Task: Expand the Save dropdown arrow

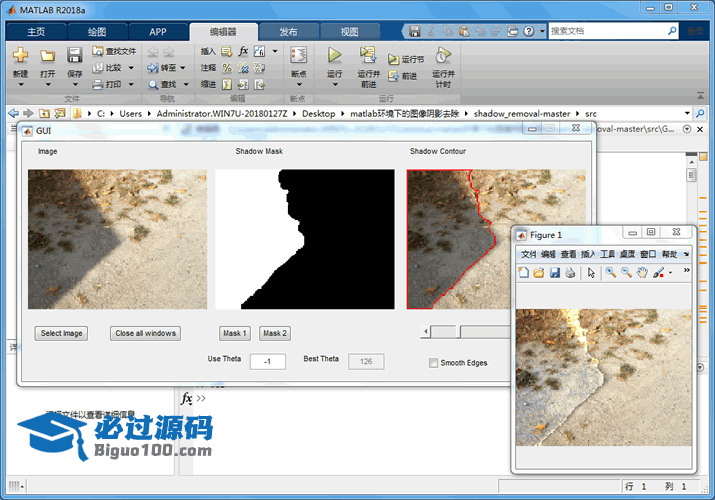Action: (x=75, y=84)
